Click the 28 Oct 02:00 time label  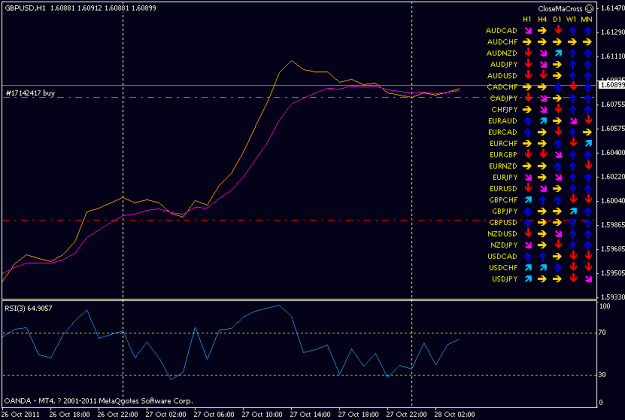[454, 414]
